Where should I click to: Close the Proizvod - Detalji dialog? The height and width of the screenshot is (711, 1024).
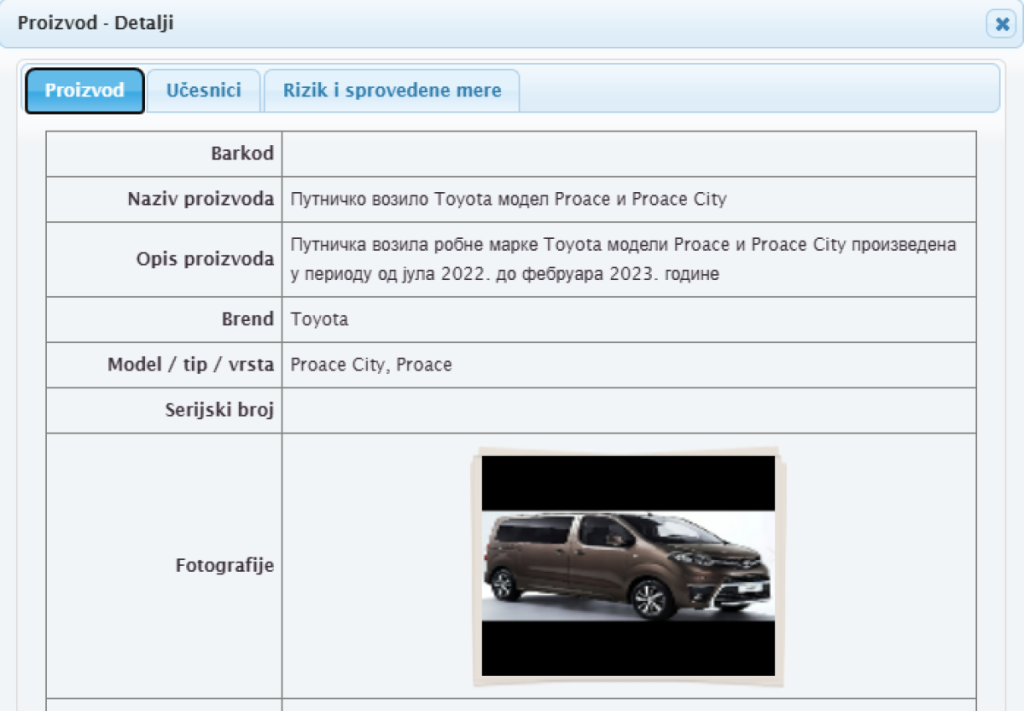point(1001,24)
